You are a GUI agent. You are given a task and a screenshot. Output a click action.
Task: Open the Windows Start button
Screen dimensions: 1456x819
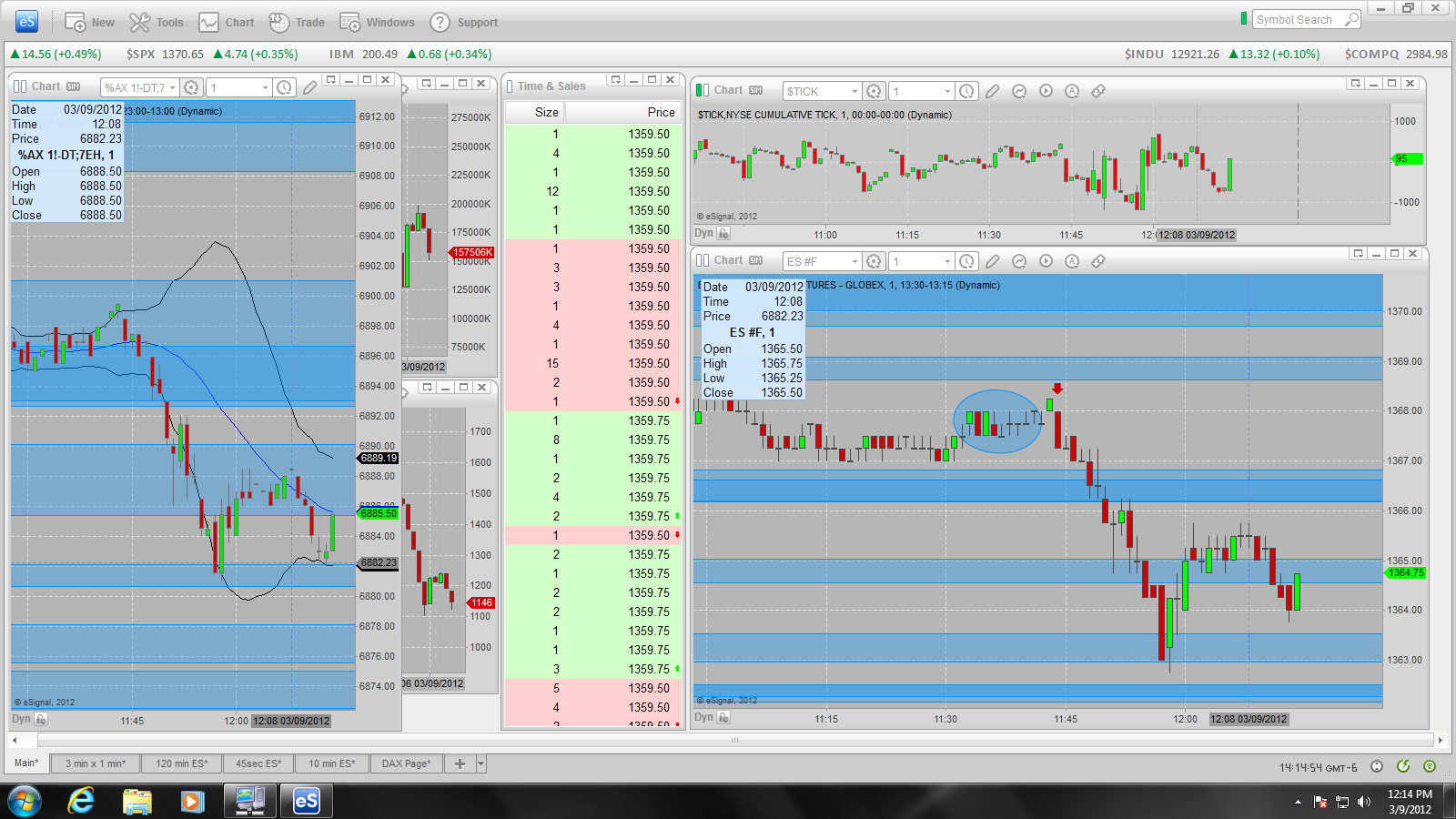click(x=25, y=802)
